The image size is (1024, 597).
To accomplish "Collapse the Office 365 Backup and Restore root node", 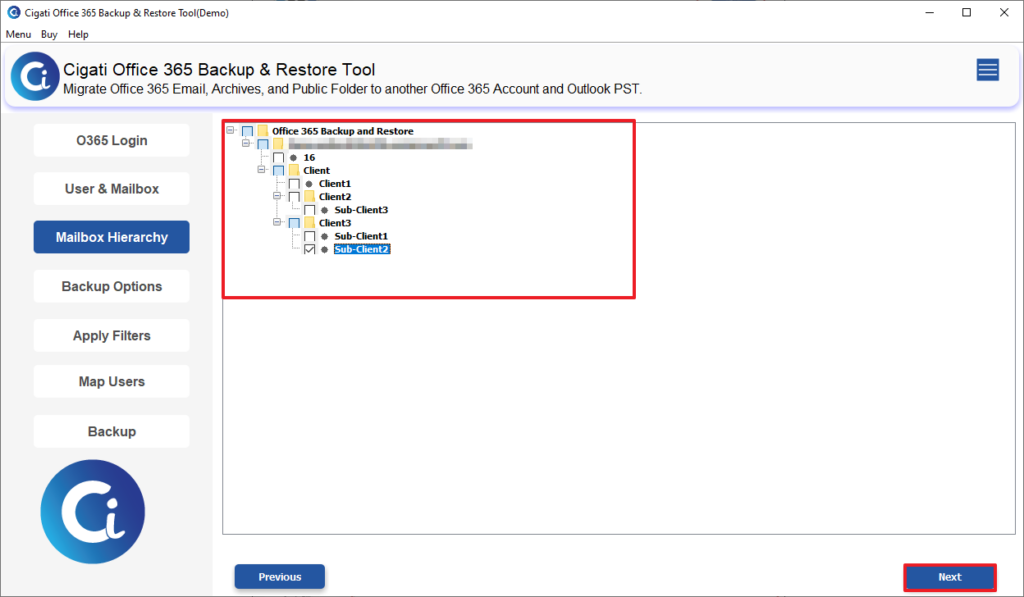I will tap(231, 130).
